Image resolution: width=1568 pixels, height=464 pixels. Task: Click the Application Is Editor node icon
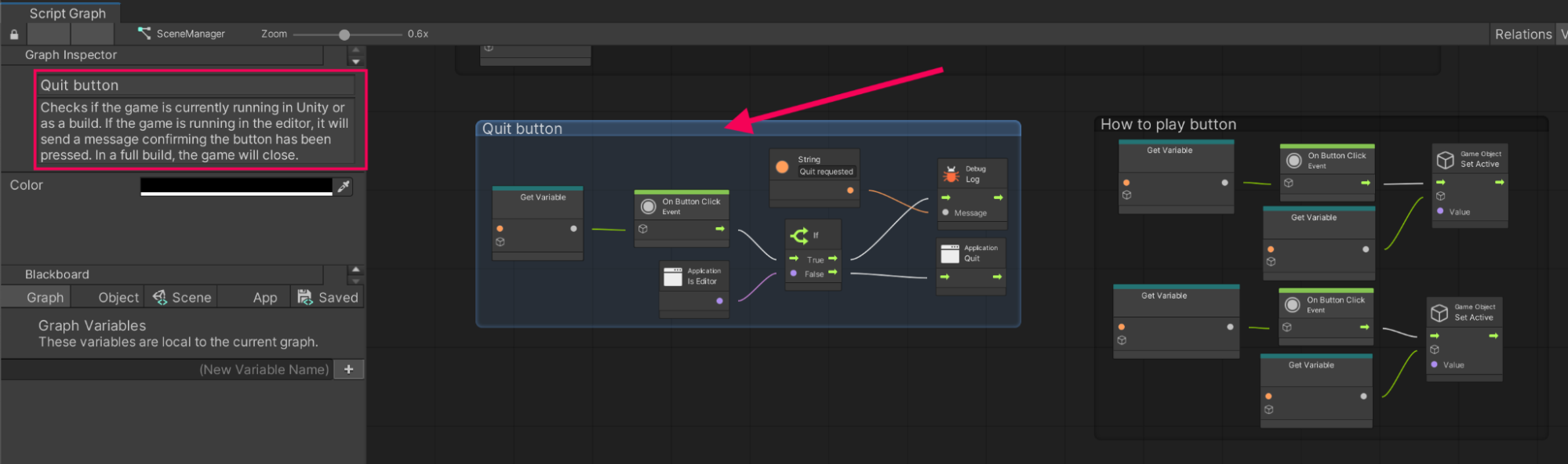click(673, 277)
